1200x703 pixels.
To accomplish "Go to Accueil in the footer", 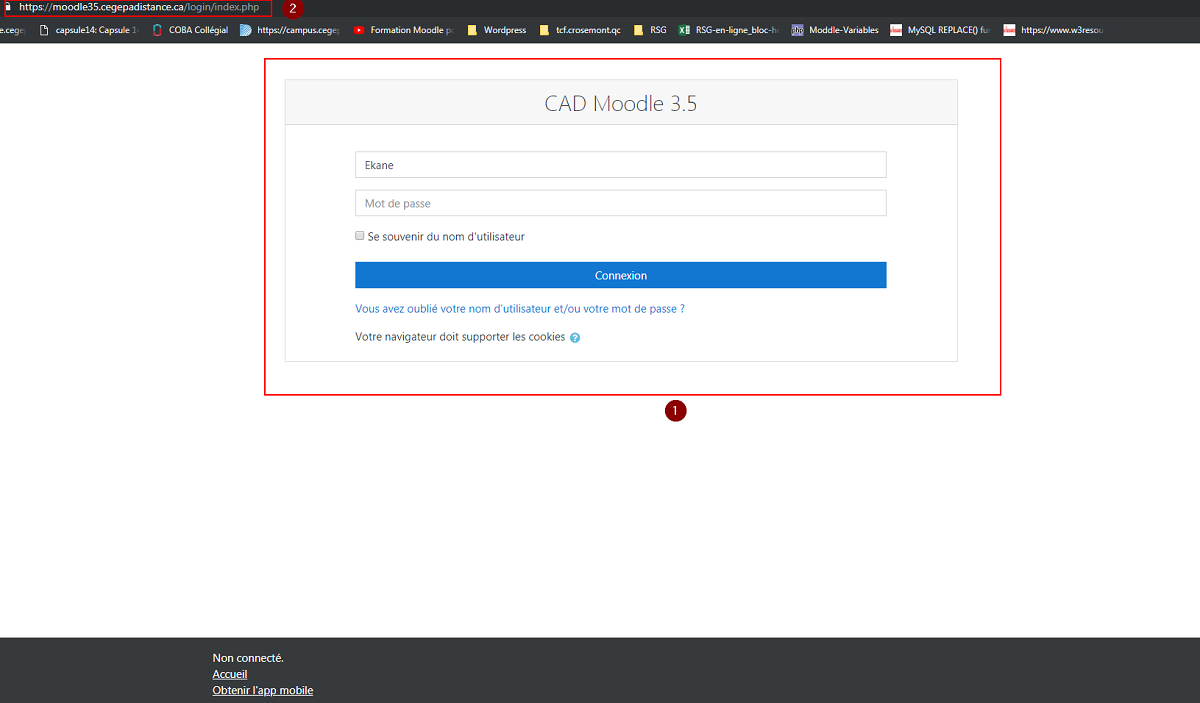I will click(x=230, y=674).
